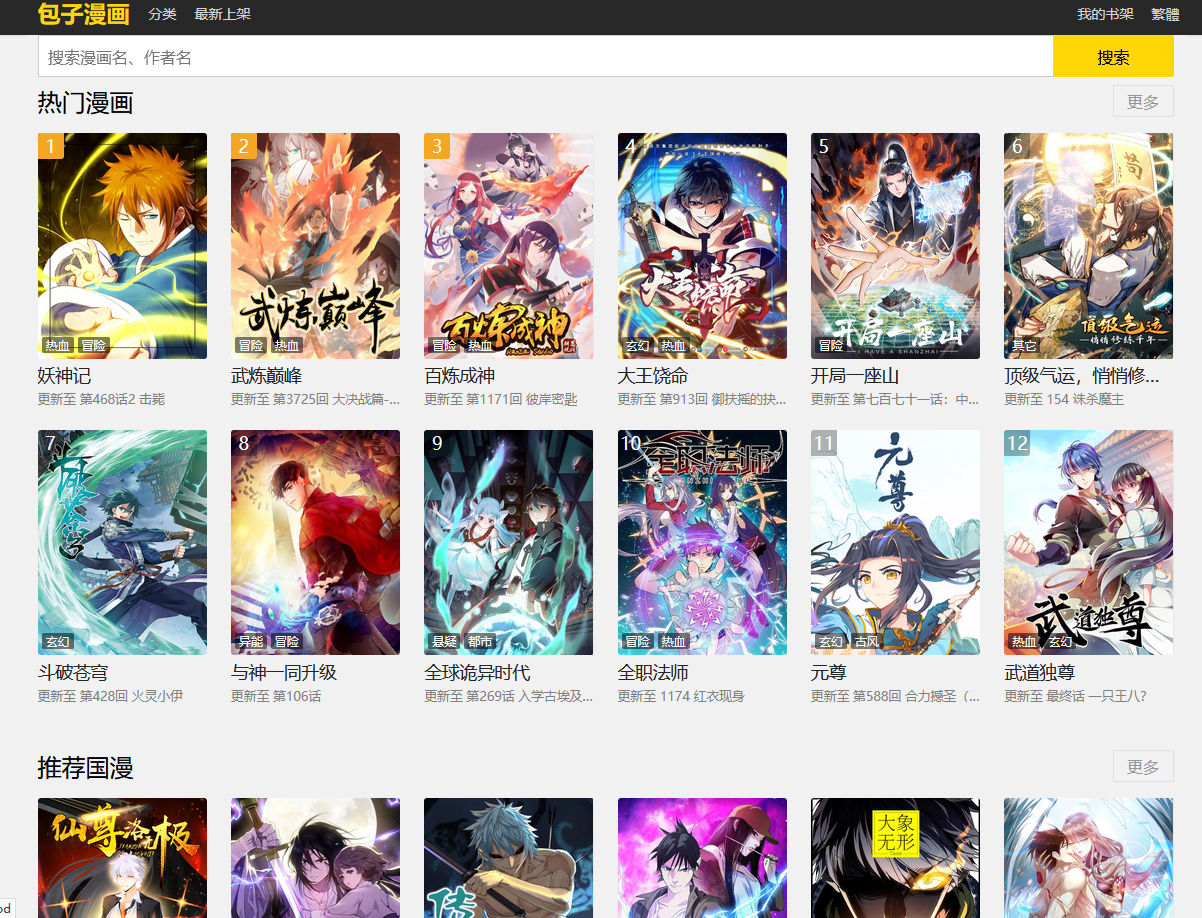Open the 斗破苍穹 cover thumbnail
This screenshot has width=1202, height=918.
coord(122,543)
